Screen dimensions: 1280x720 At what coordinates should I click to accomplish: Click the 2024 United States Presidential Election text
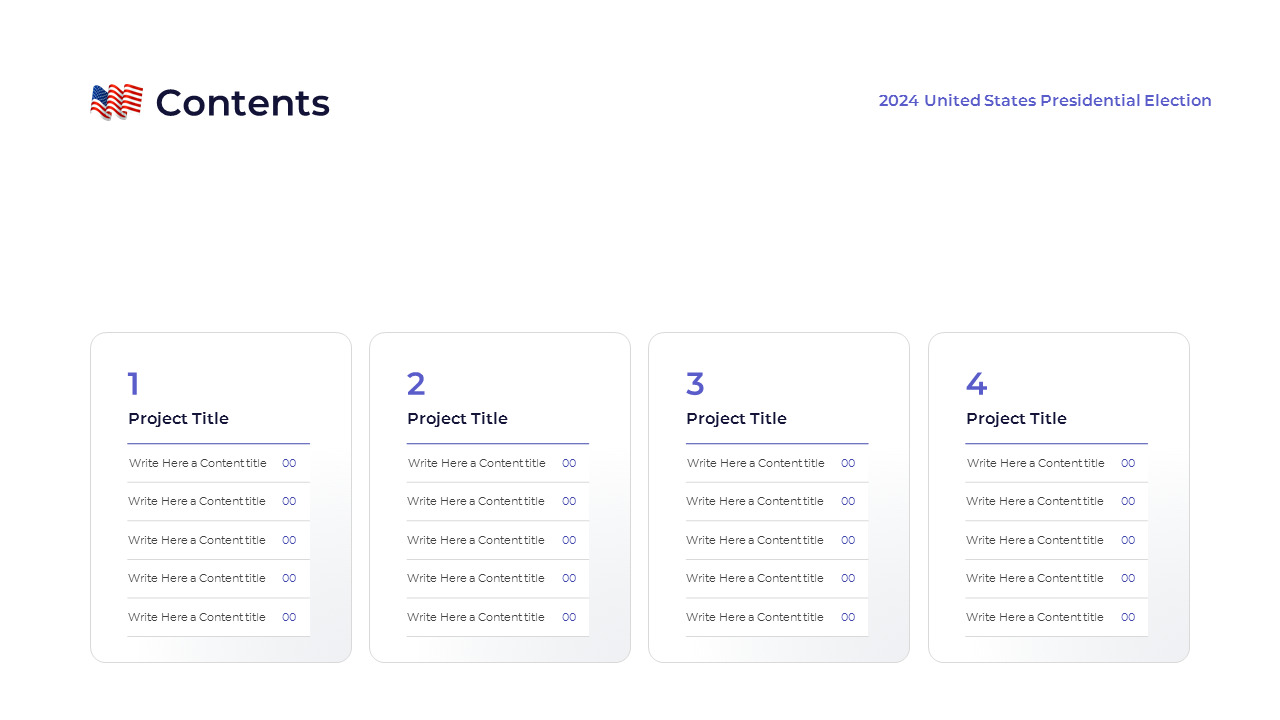click(1044, 101)
